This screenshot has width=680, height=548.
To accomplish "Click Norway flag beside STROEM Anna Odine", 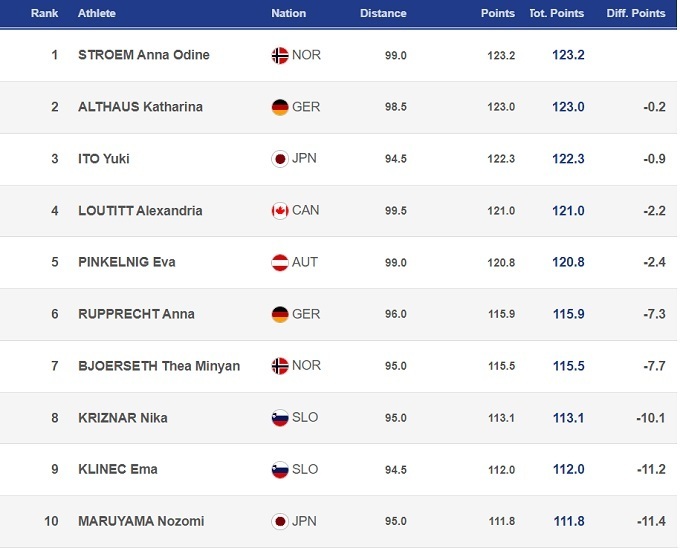I will click(280, 55).
